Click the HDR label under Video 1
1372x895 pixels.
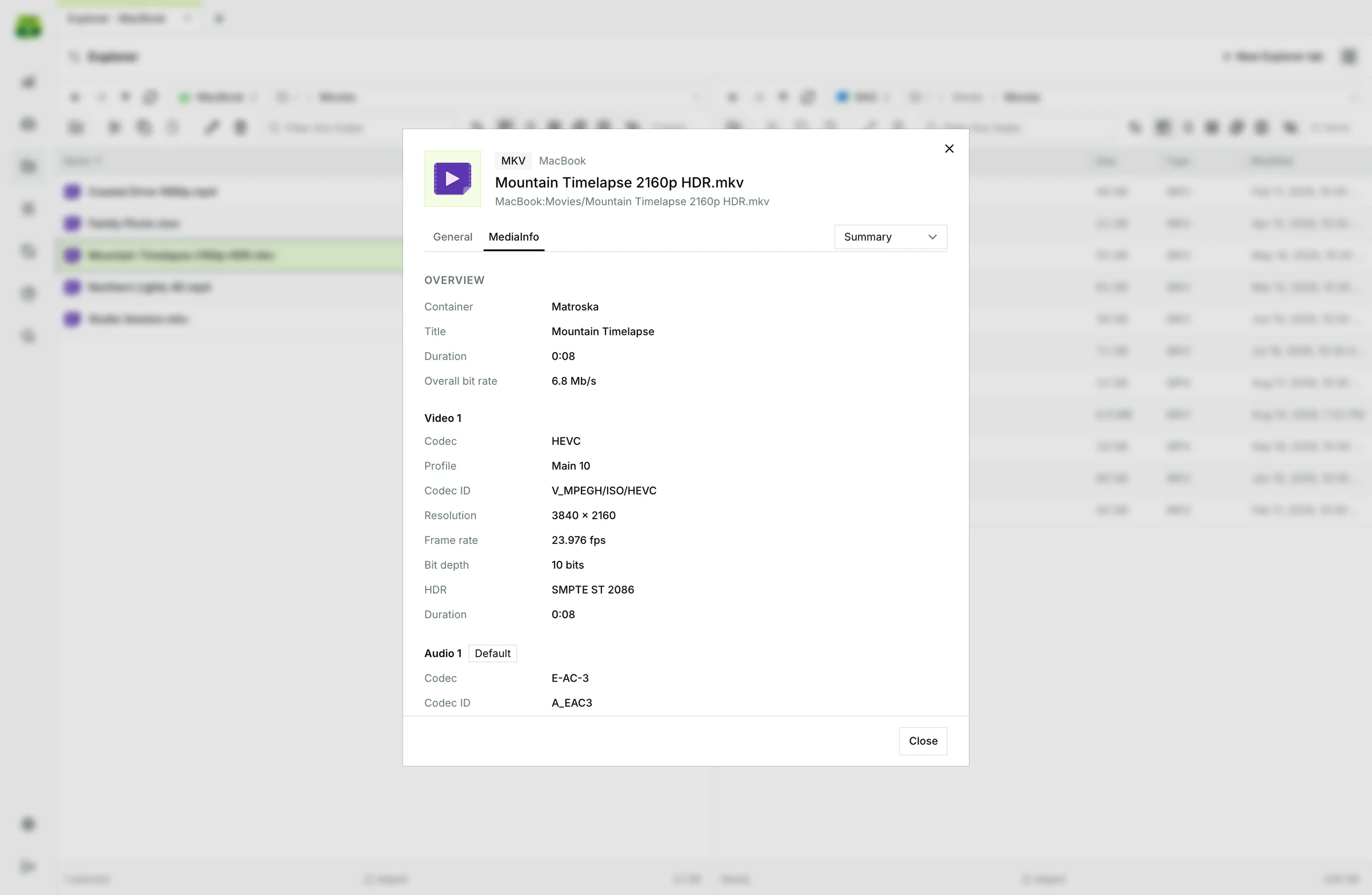pos(435,590)
